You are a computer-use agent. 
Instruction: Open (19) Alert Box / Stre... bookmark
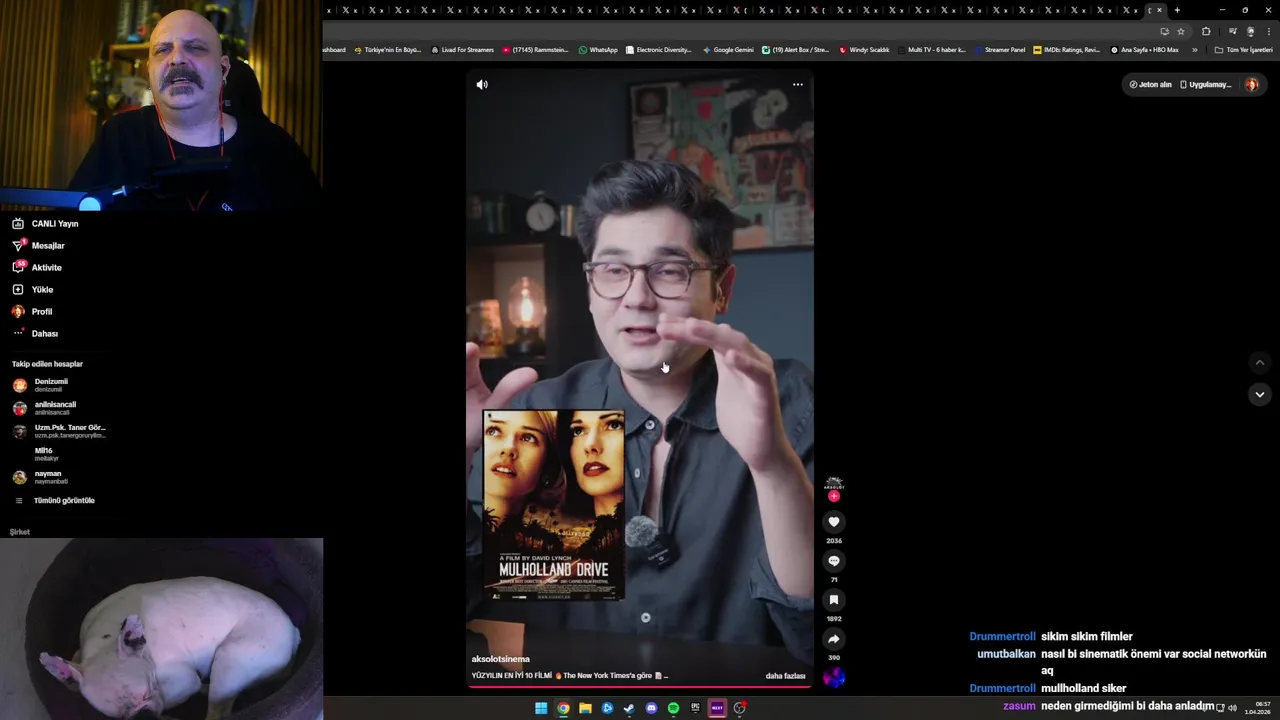coord(795,50)
